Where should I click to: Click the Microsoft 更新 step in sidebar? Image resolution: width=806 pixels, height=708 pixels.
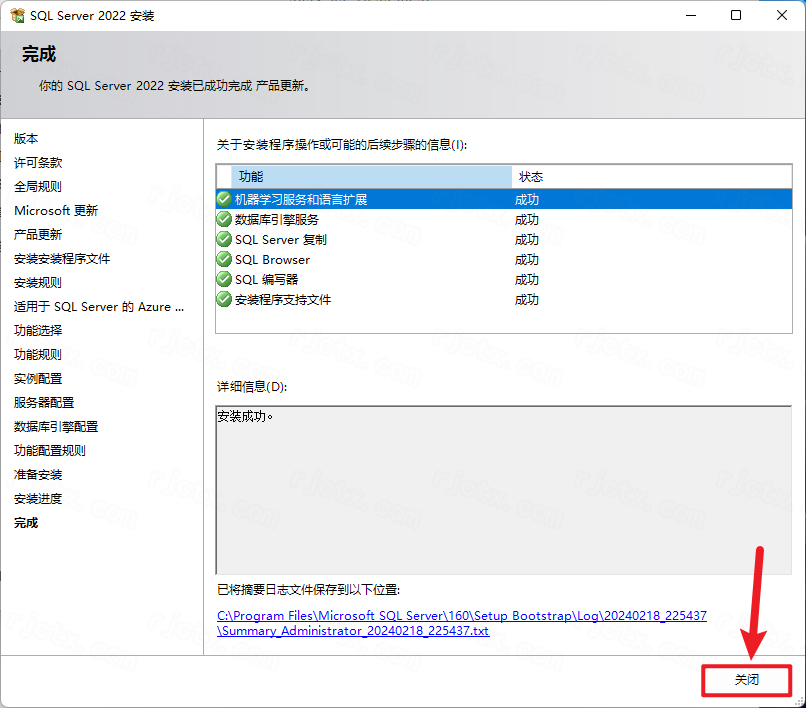click(56, 211)
